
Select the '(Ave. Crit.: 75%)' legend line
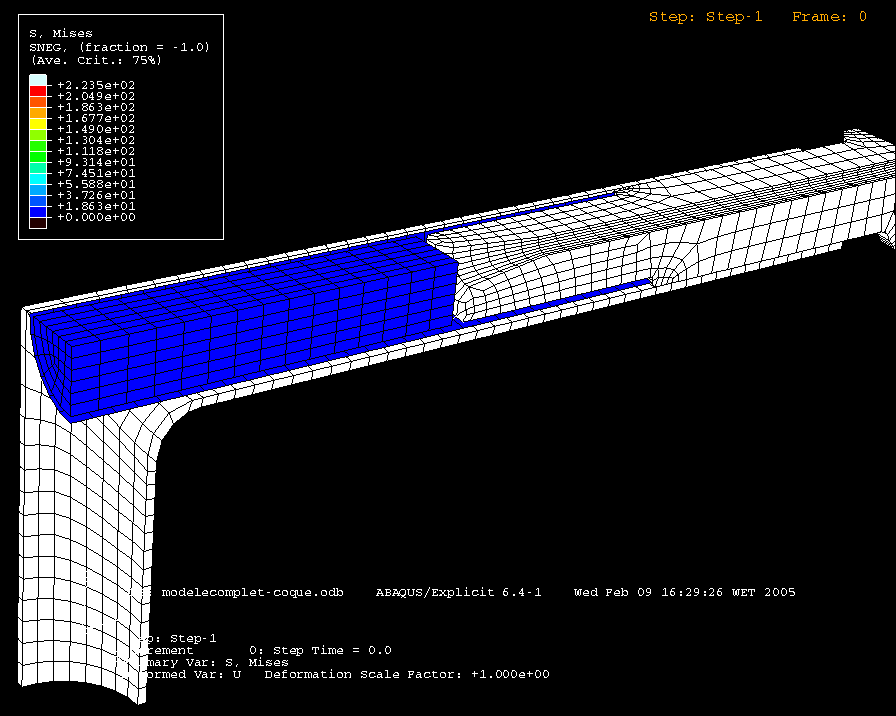click(x=96, y=60)
